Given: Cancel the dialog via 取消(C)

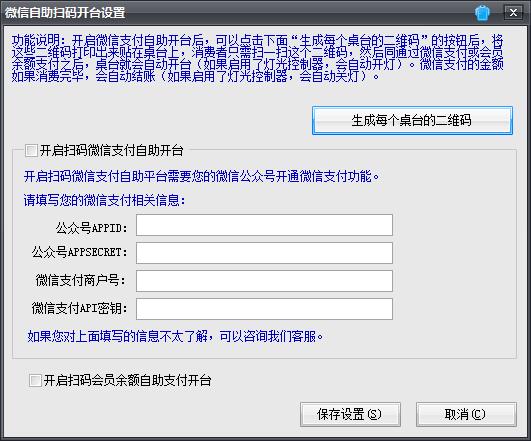Looking at the screenshot, I should (x=466, y=414).
